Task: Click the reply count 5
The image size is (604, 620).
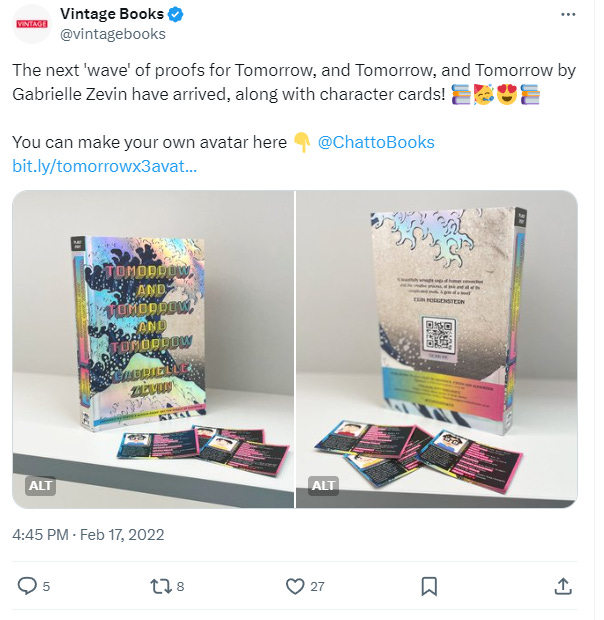Action: tap(46, 586)
